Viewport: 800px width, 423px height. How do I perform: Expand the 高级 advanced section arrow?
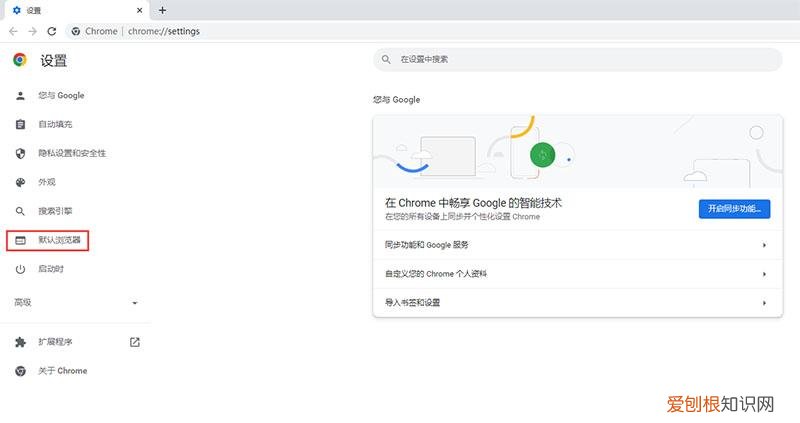pyautogui.click(x=135, y=303)
